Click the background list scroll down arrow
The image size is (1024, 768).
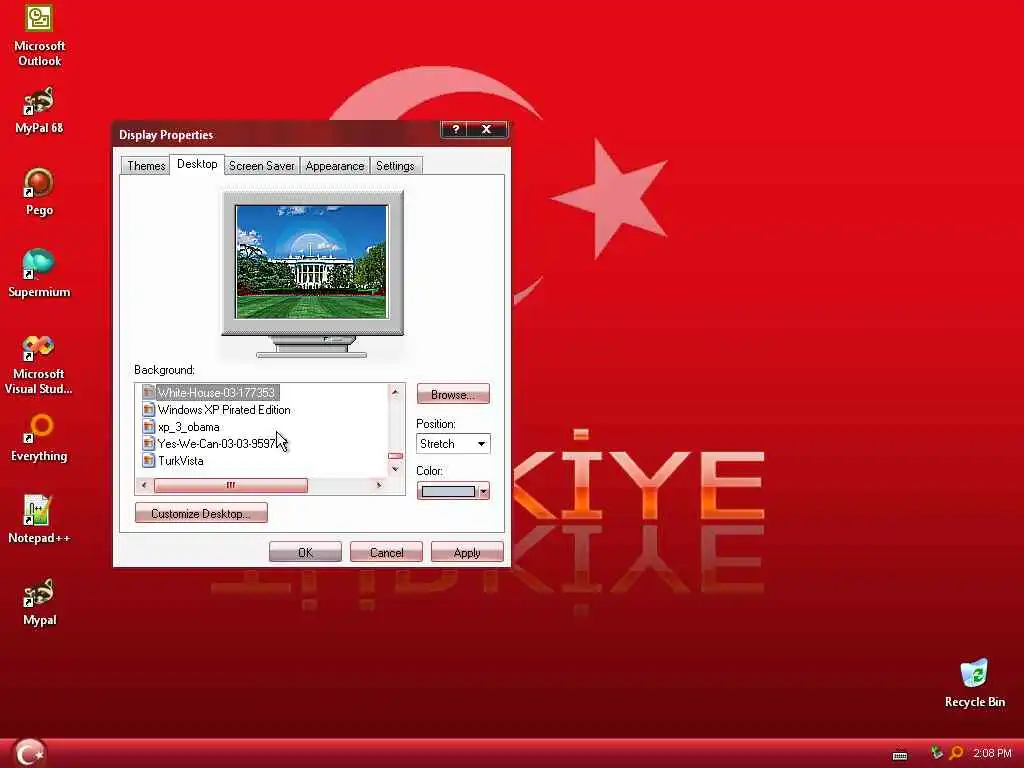pos(395,469)
